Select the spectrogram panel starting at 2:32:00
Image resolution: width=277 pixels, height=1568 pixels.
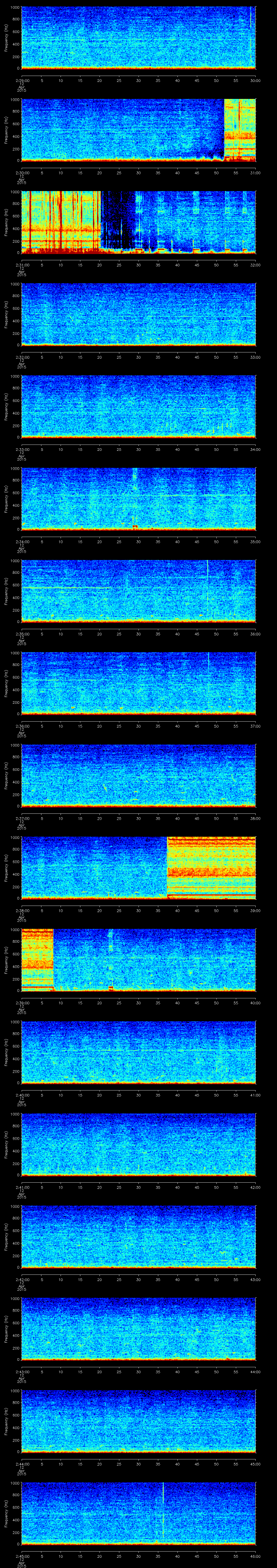click(x=138, y=314)
